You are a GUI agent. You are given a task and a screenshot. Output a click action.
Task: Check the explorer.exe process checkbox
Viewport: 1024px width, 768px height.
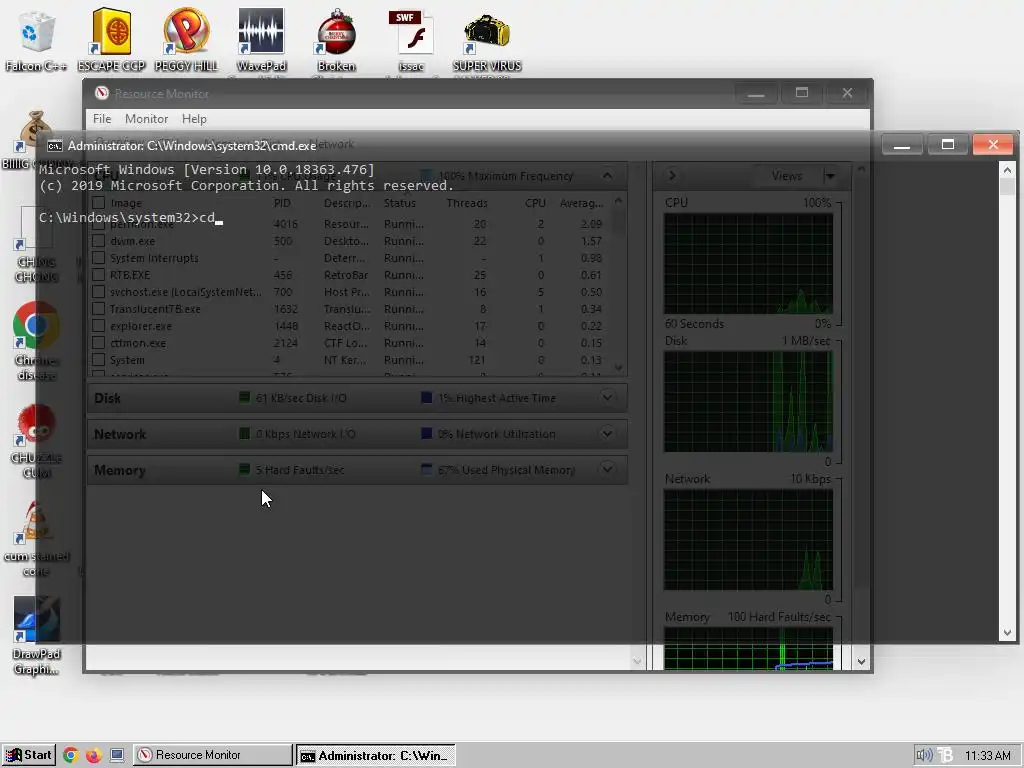[99, 326]
